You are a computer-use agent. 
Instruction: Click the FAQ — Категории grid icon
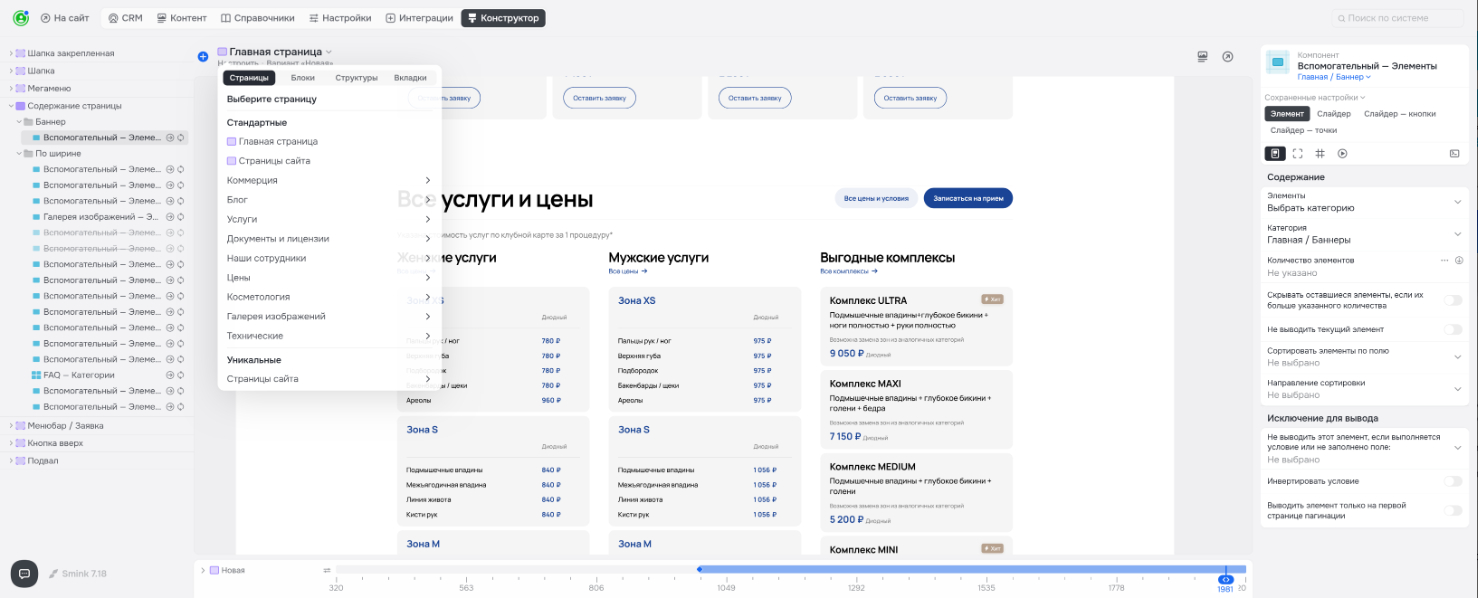tap(37, 375)
